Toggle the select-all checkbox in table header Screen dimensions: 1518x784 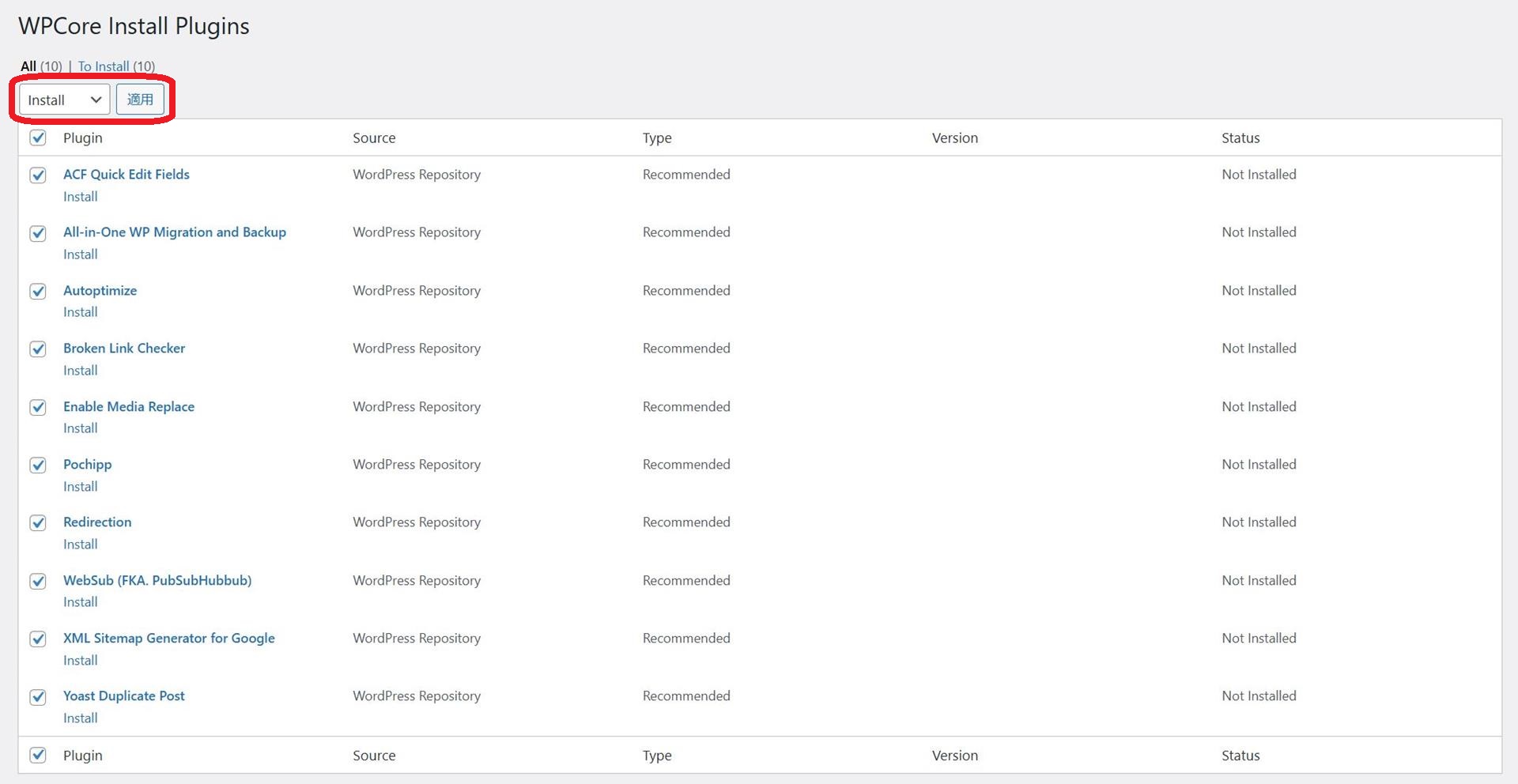tap(38, 138)
